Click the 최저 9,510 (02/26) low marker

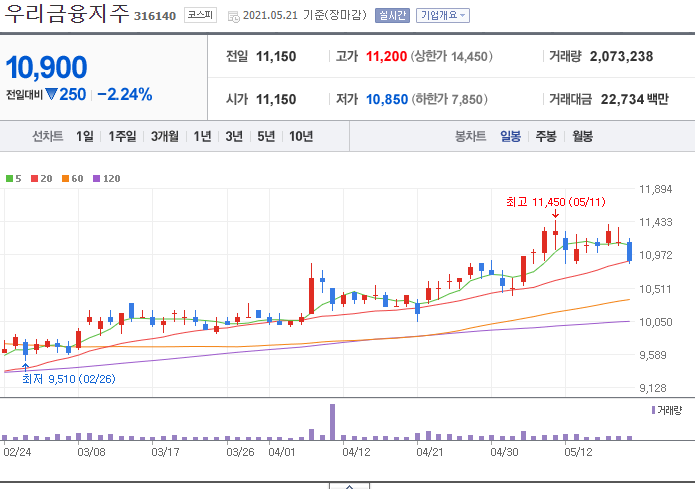click(x=69, y=379)
